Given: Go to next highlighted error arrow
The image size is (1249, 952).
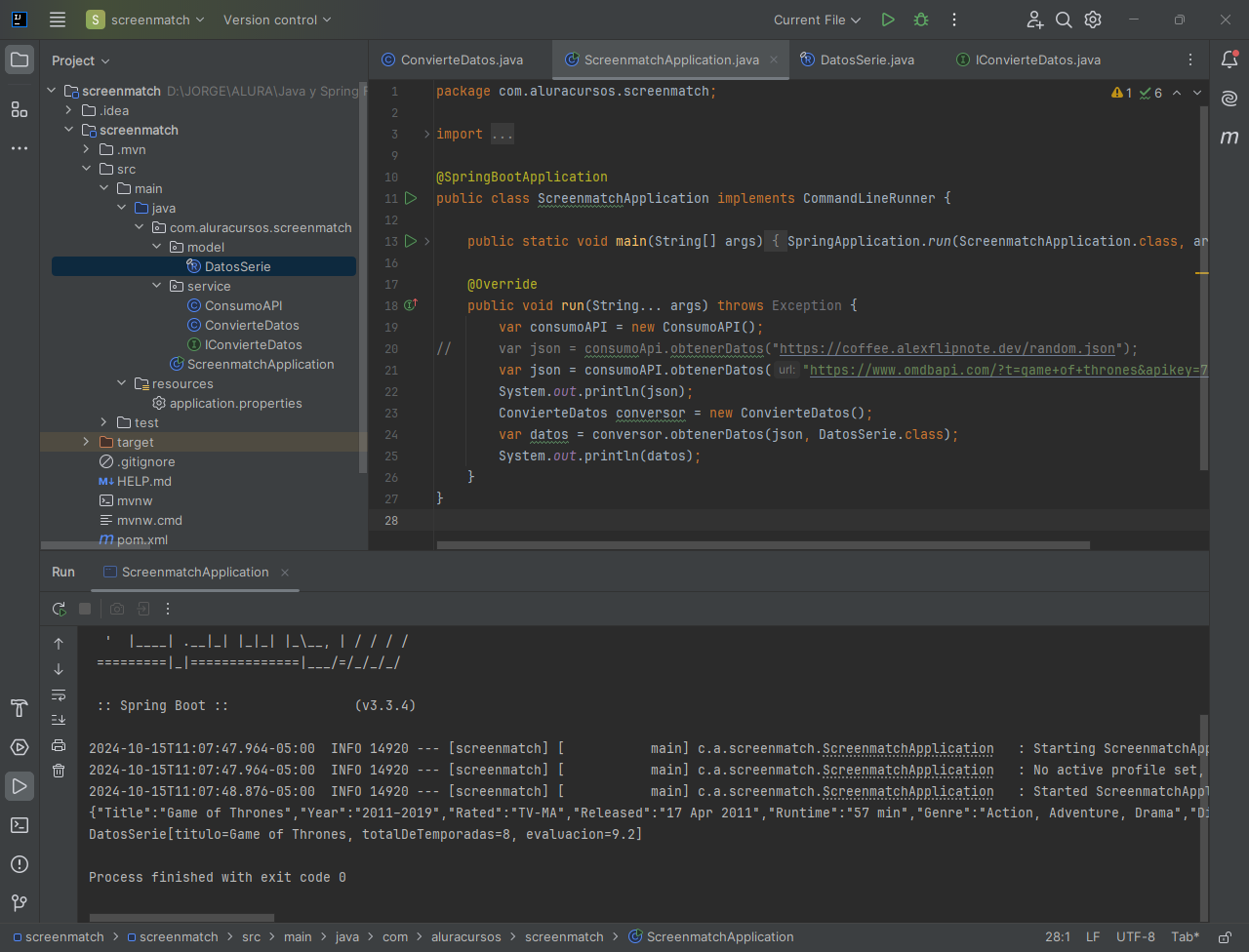Looking at the screenshot, I should (x=1197, y=93).
